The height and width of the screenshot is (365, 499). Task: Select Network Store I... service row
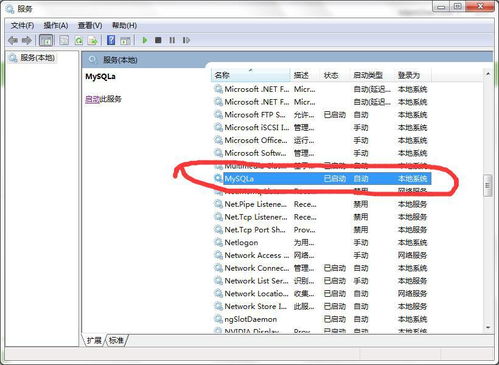(x=323, y=306)
